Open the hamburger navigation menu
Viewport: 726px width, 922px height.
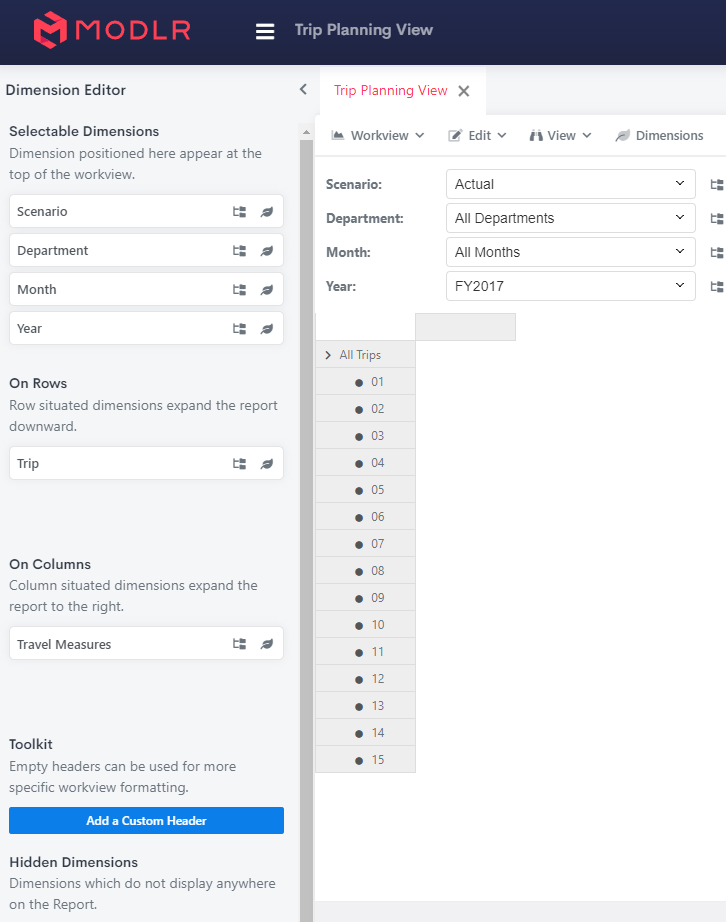(265, 30)
